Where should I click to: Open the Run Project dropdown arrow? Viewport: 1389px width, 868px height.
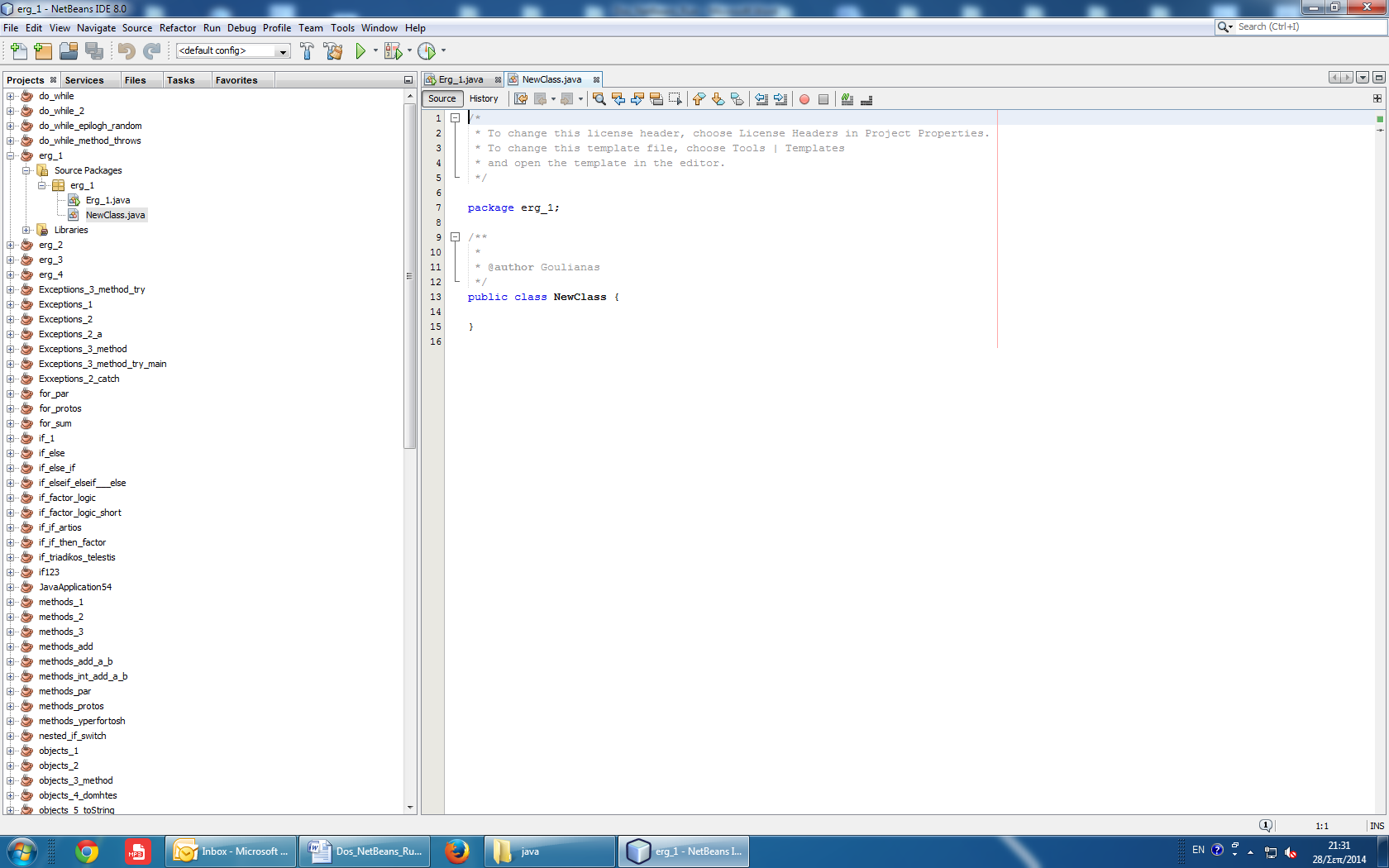[x=375, y=51]
